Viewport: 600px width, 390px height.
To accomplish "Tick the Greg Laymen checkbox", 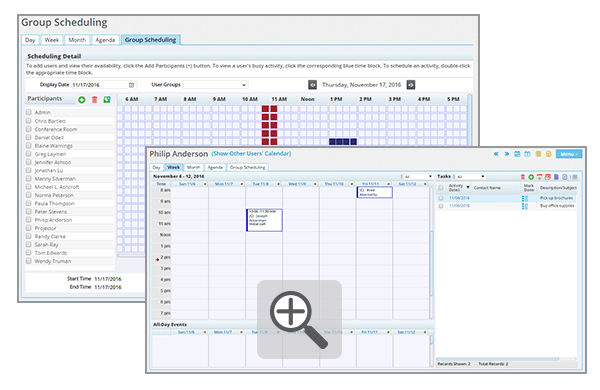I will (x=29, y=154).
